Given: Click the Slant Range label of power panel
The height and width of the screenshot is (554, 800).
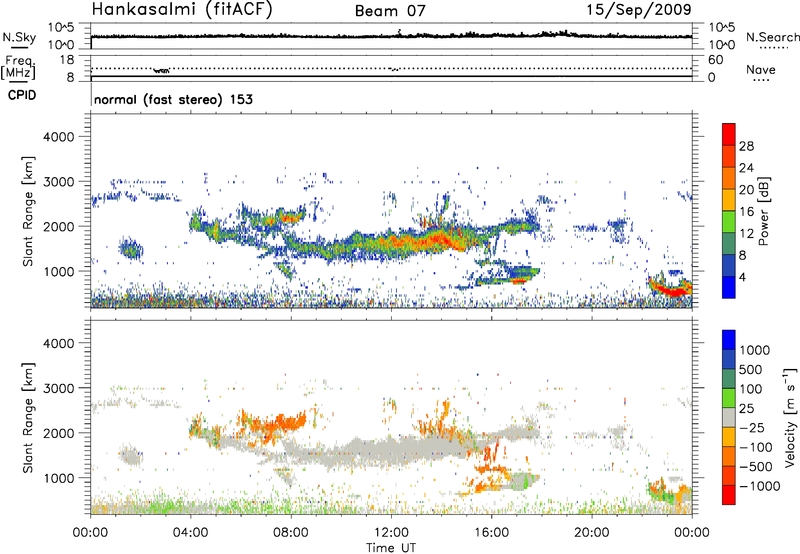Looking at the screenshot, I should pyautogui.click(x=28, y=211).
